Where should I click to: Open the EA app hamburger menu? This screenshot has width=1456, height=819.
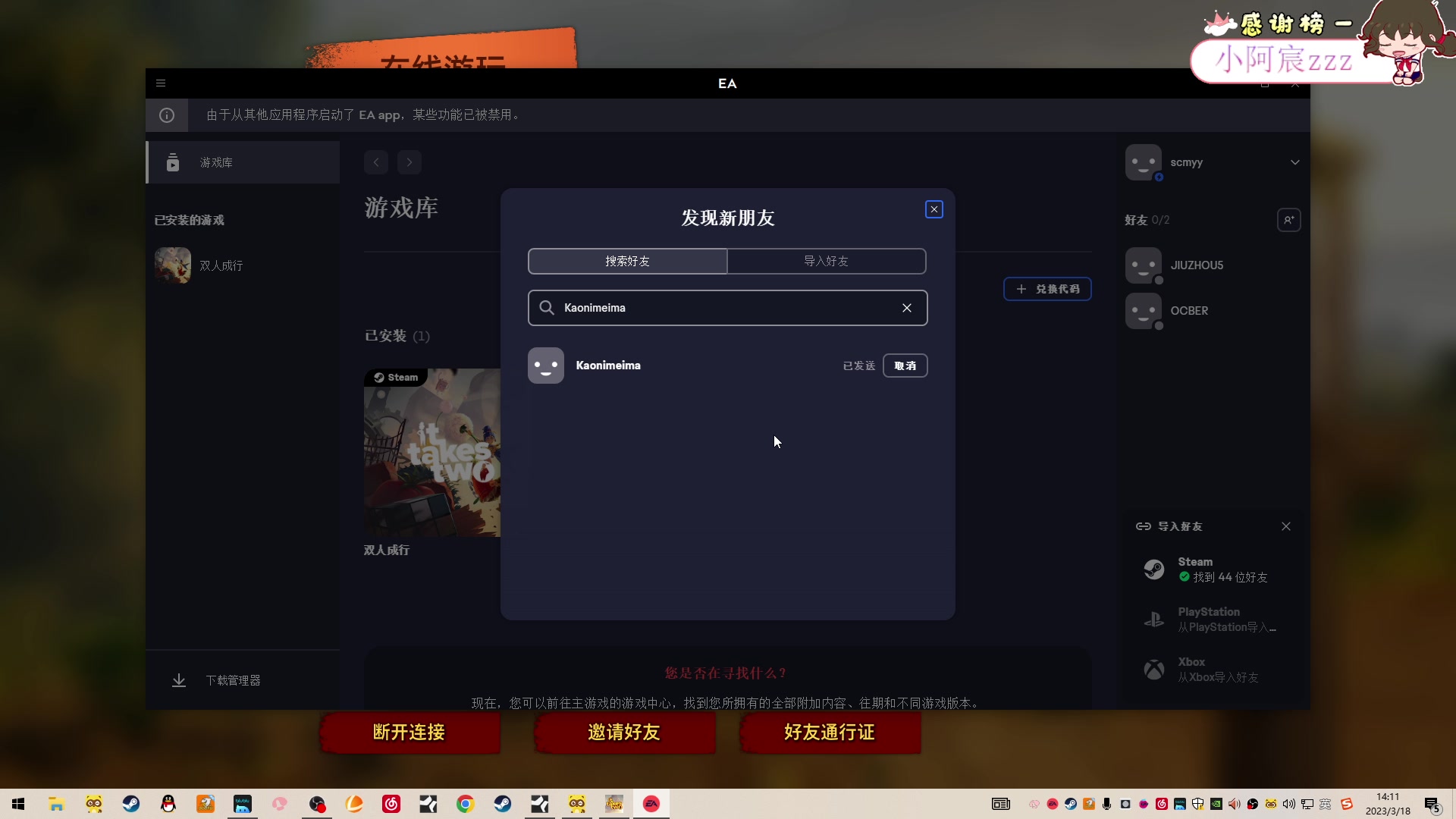[161, 83]
